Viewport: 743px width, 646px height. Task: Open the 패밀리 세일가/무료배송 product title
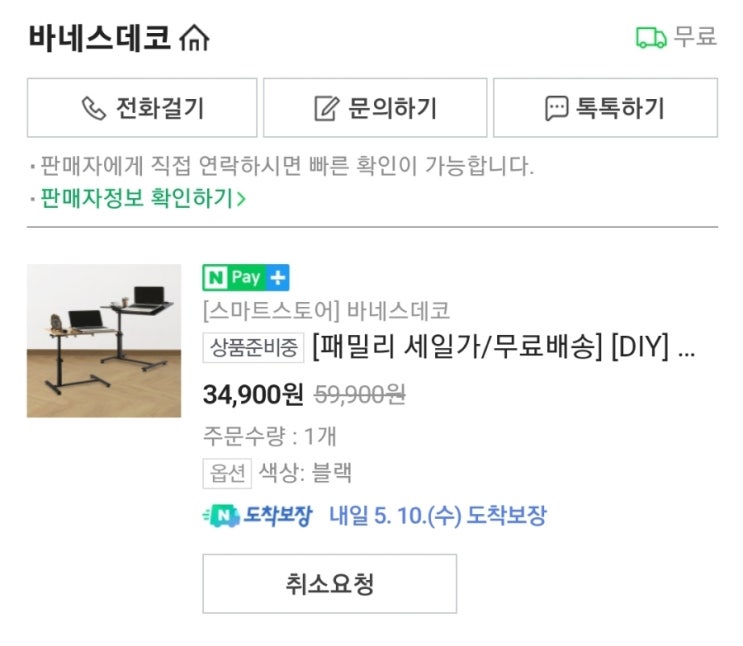(x=503, y=349)
